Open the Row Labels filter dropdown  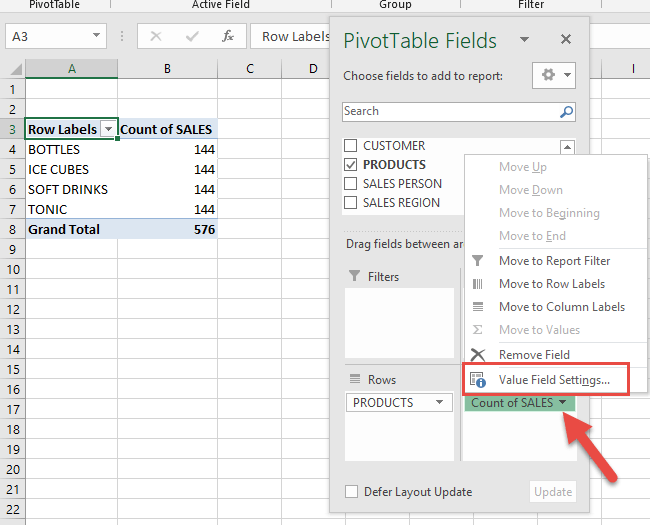108,129
